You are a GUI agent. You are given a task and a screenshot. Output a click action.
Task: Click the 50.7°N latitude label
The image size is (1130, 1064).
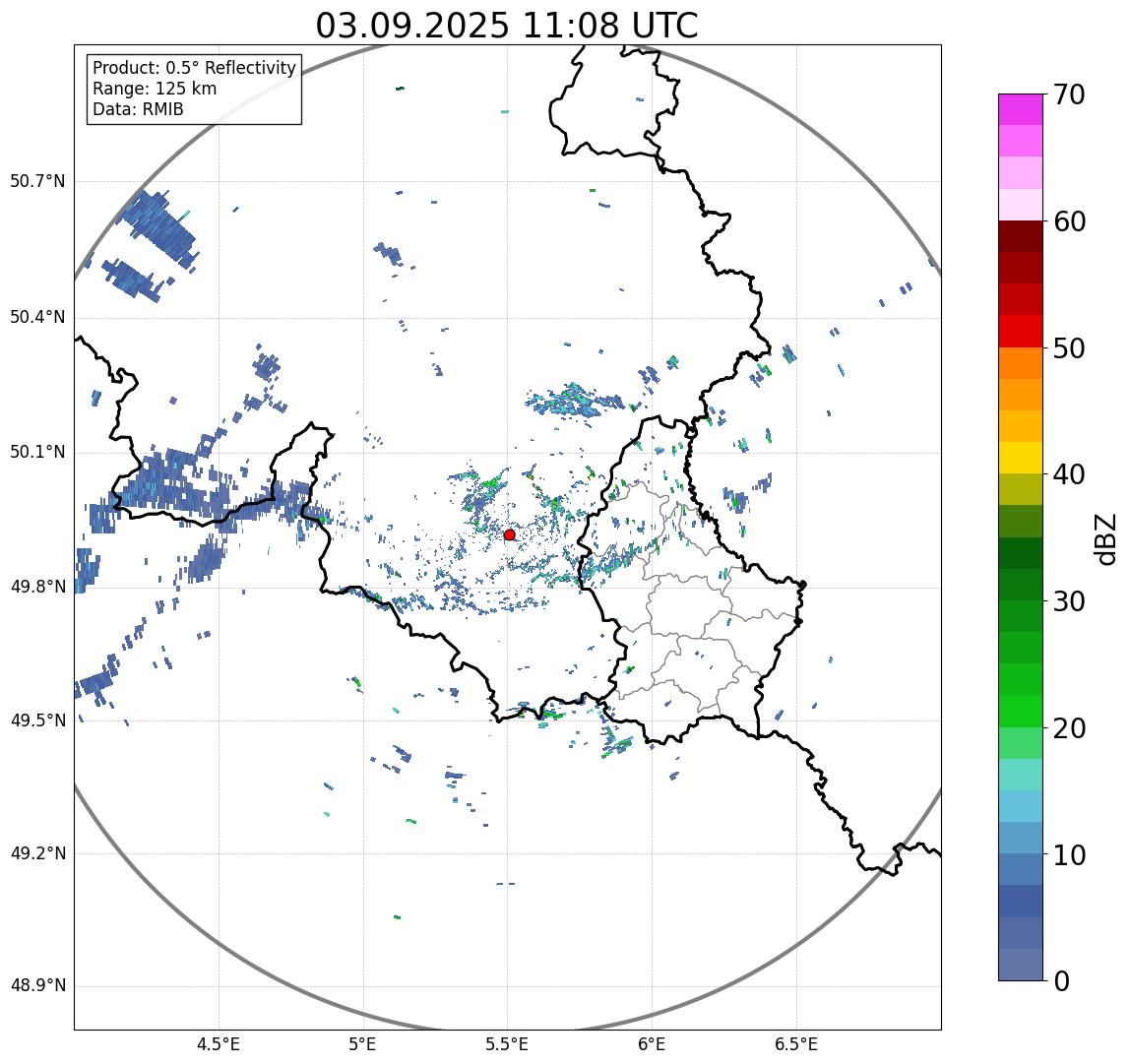[37, 181]
